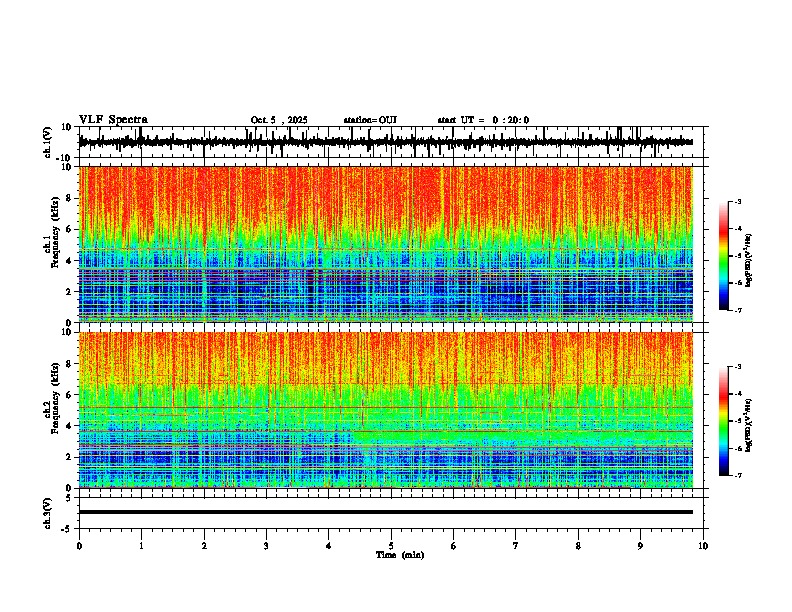Select the ch.1 spectrogram color scale bar
The height and width of the screenshot is (612, 792).
[x=724, y=256]
